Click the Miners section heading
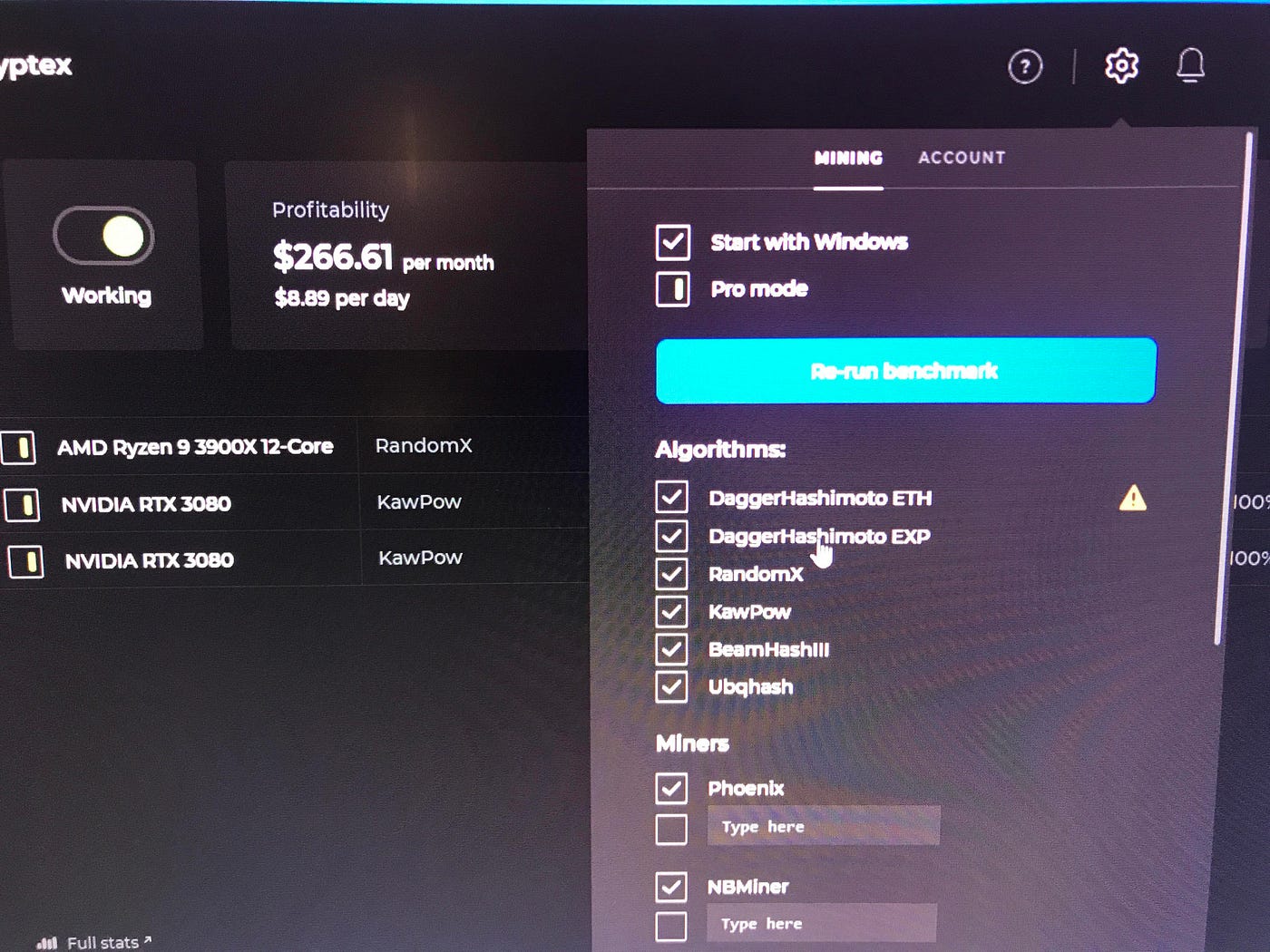This screenshot has height=952, width=1270. point(692,743)
